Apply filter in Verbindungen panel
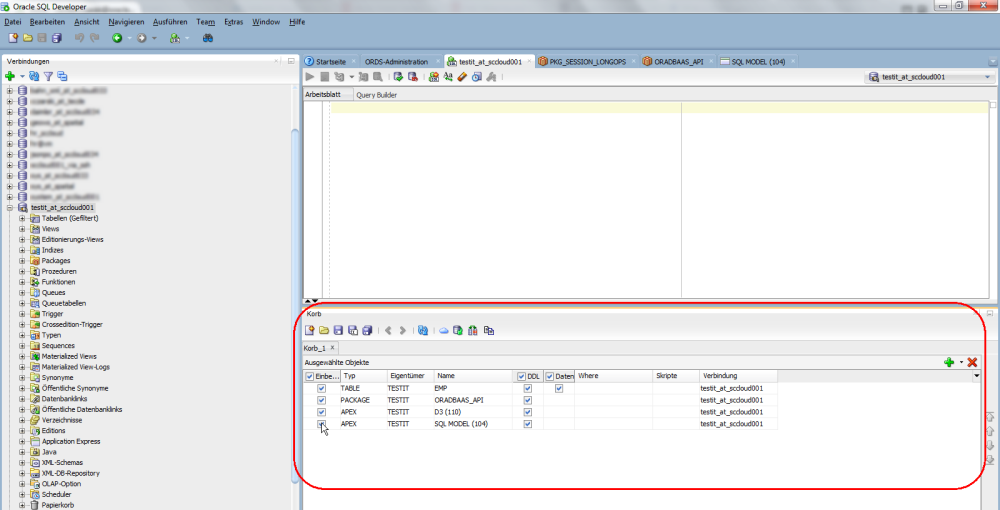Viewport: 1000px width, 510px height. point(48,76)
